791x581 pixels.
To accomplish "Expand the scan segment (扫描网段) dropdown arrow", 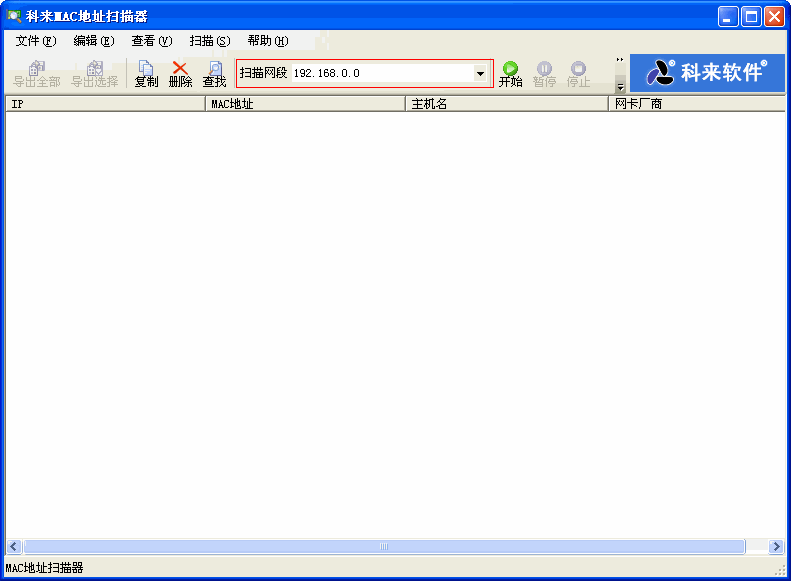I will (x=480, y=74).
